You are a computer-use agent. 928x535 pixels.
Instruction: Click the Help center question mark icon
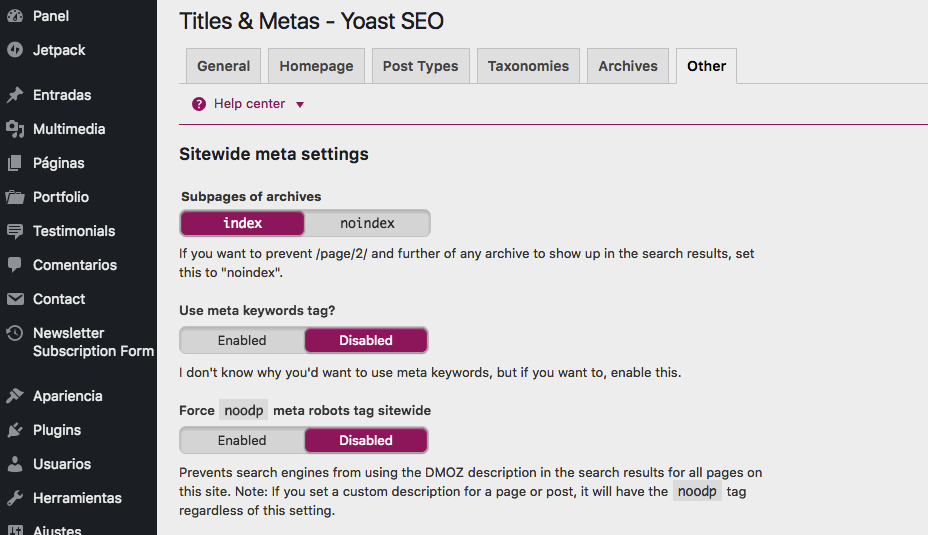(x=199, y=104)
